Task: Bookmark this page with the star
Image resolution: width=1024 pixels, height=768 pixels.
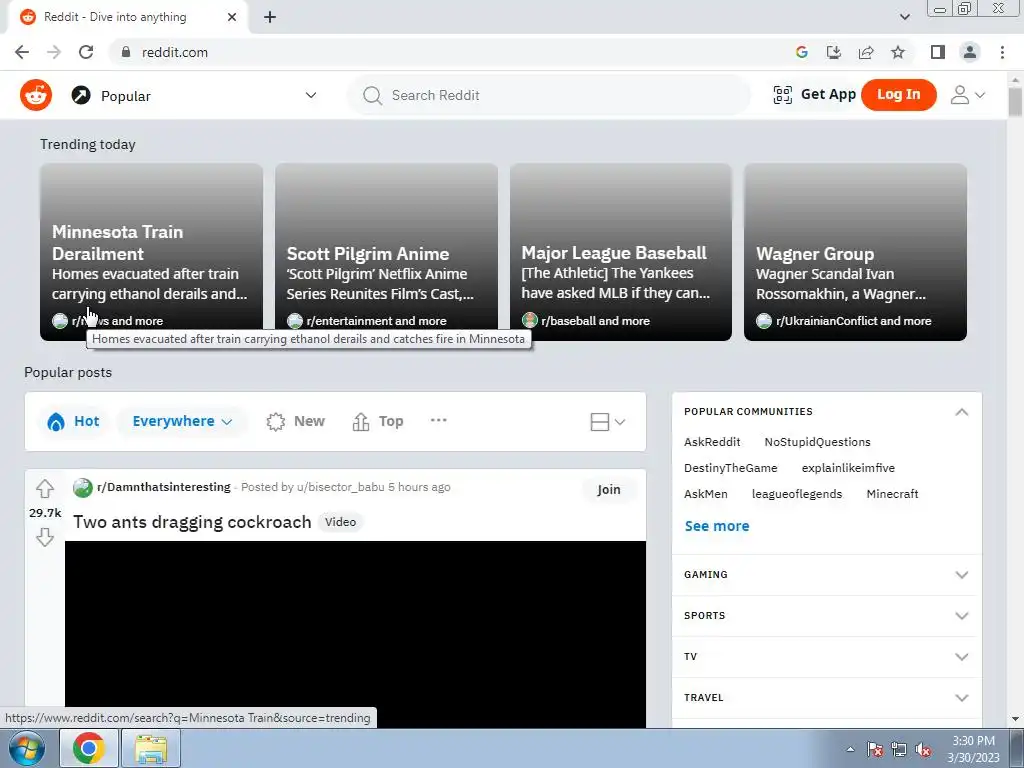Action: click(x=898, y=52)
